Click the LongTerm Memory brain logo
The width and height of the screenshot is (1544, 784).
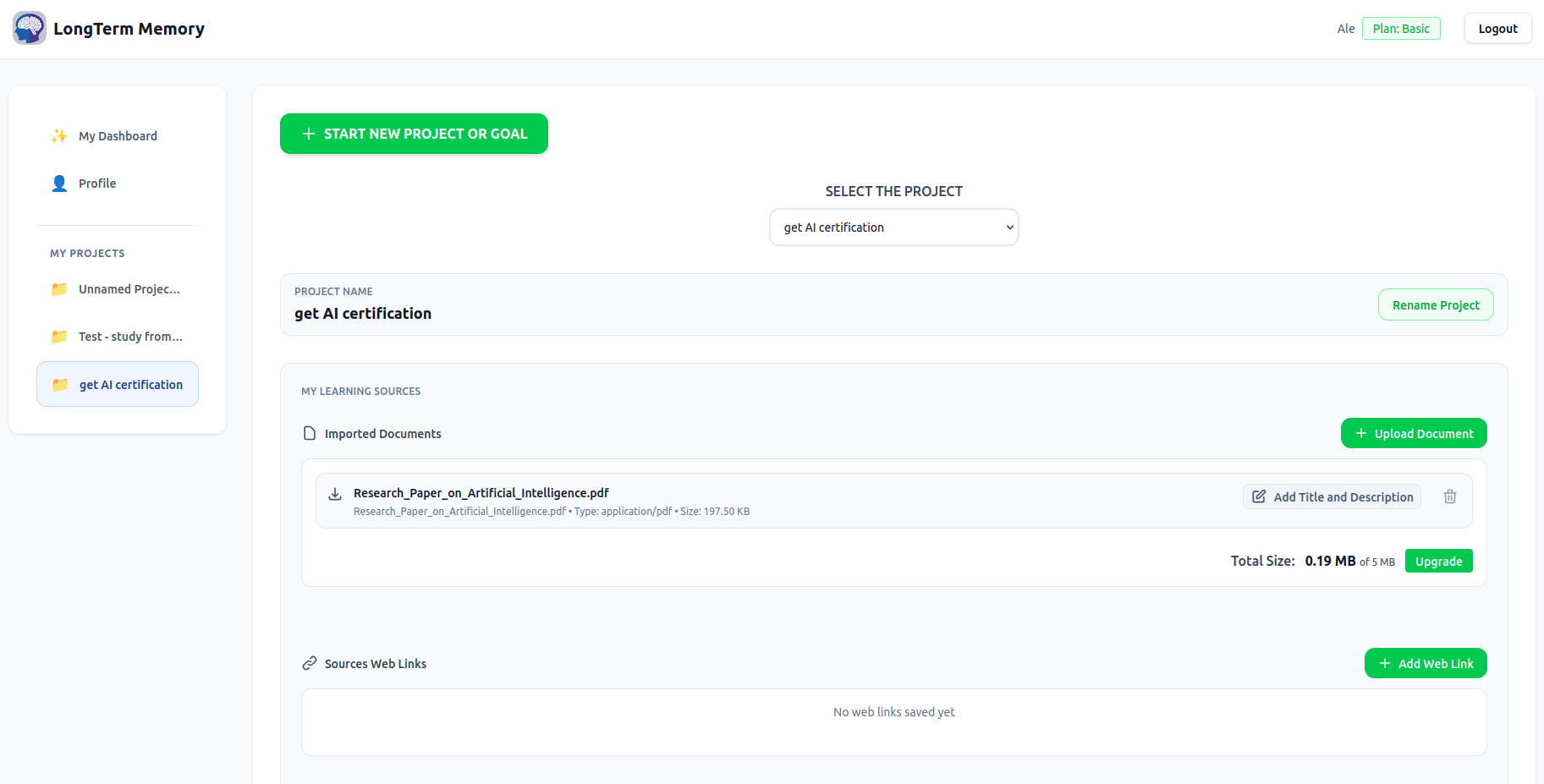29,28
